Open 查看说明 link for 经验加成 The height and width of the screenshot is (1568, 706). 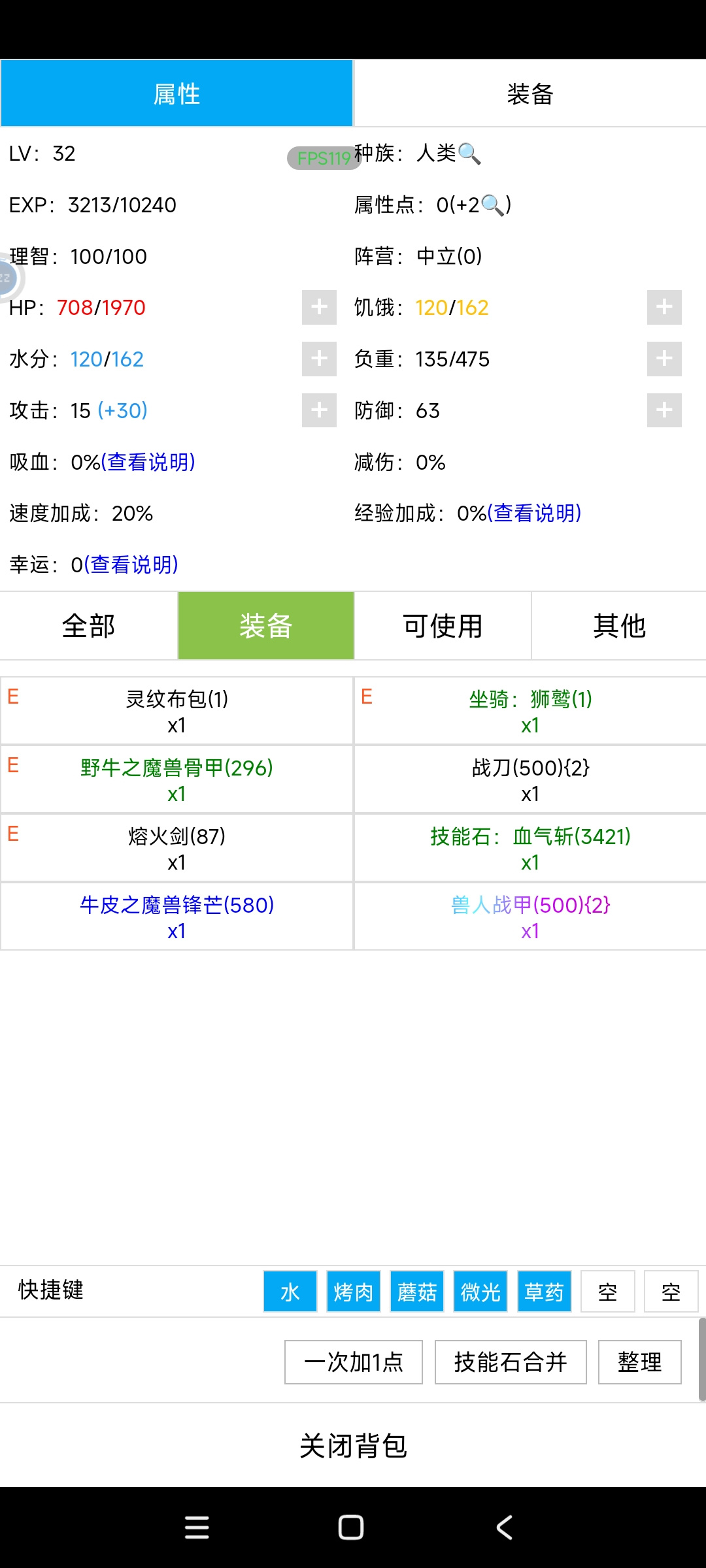pos(534,514)
